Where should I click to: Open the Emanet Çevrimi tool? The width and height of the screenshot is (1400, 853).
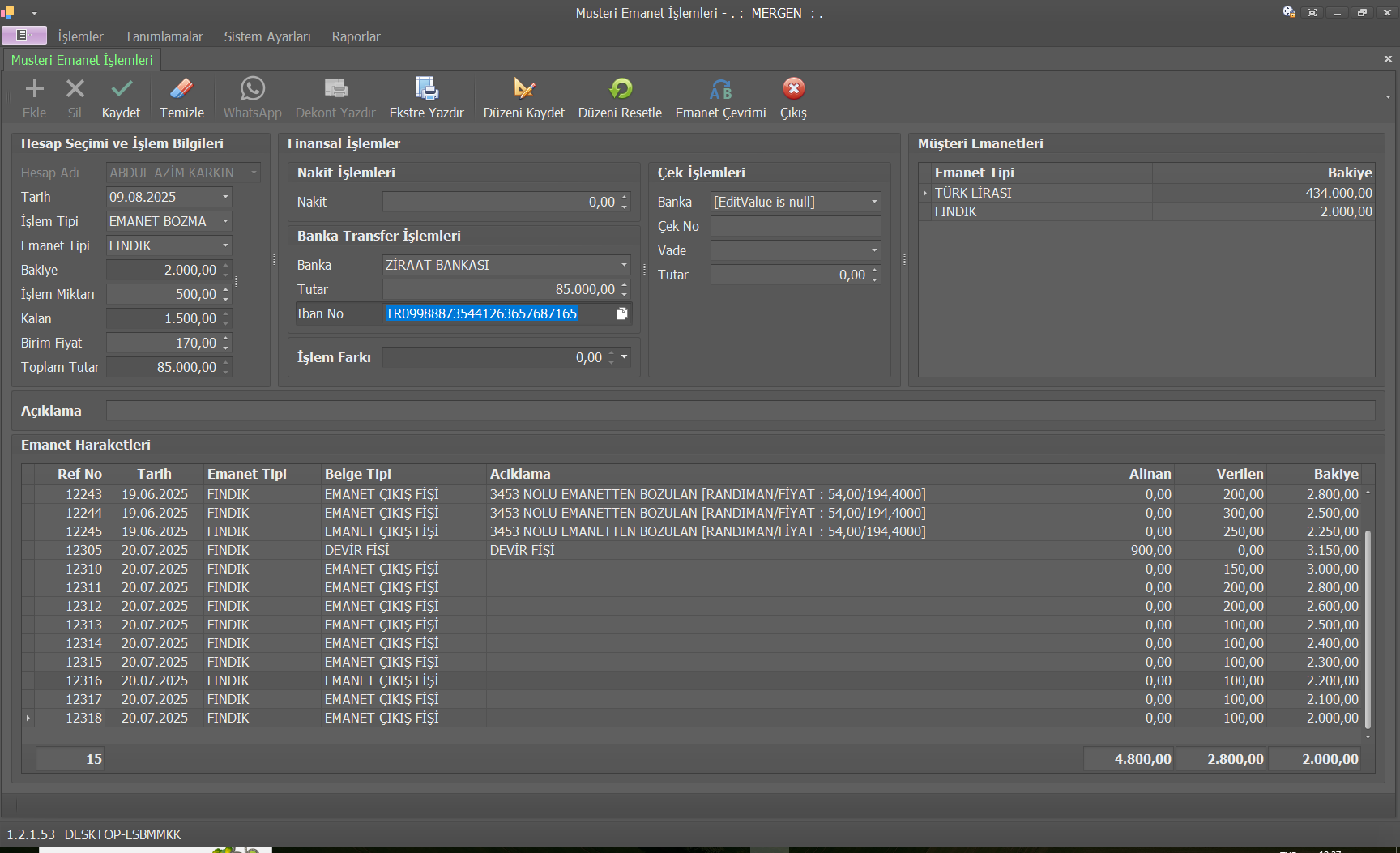(x=720, y=89)
